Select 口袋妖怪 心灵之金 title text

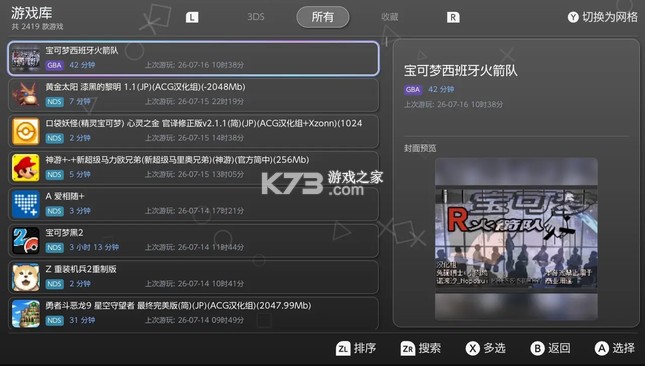204,123
